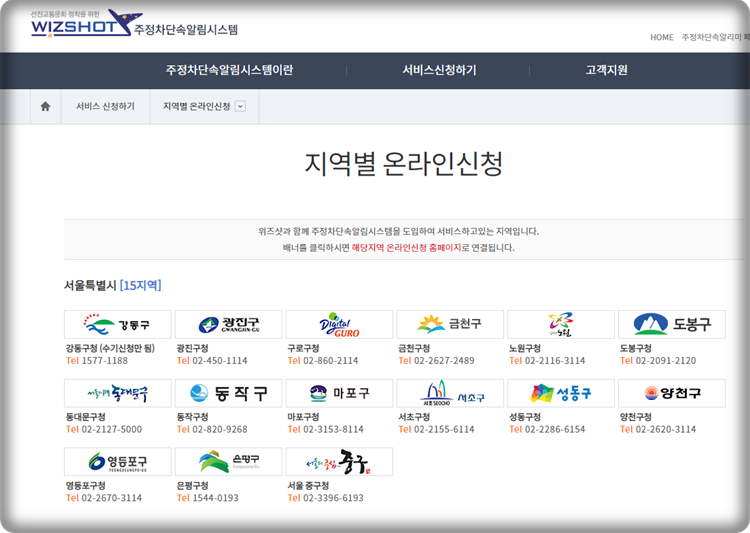
Task: Click the 서울특별시 [15지역] heading
Action: [x=113, y=286]
